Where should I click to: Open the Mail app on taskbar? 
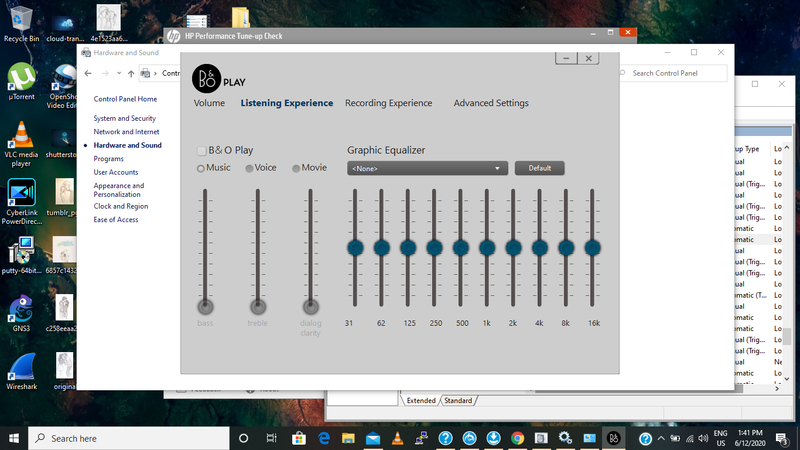(x=373, y=438)
